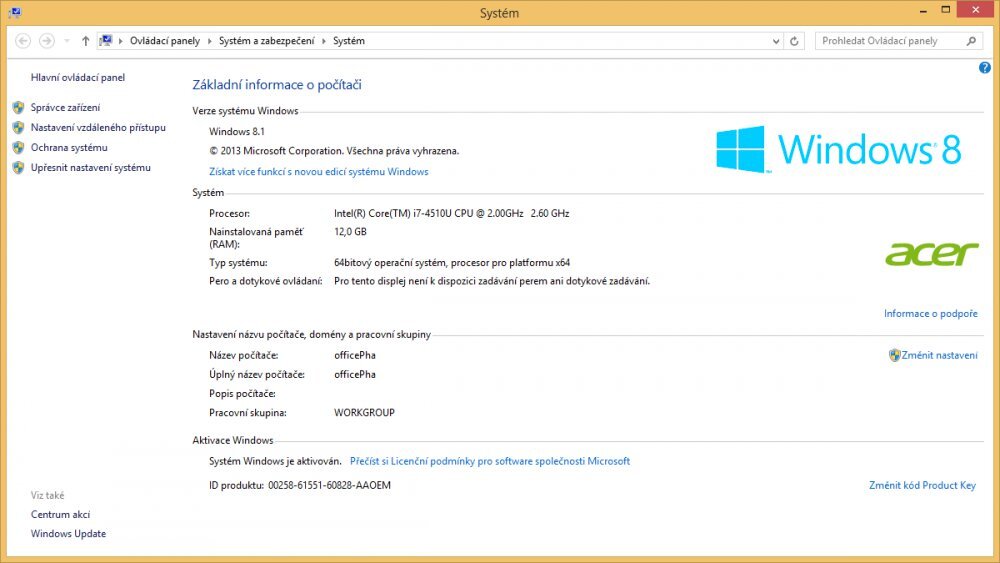
Task: Click the Acer logo
Action: pyautogui.click(x=932, y=254)
